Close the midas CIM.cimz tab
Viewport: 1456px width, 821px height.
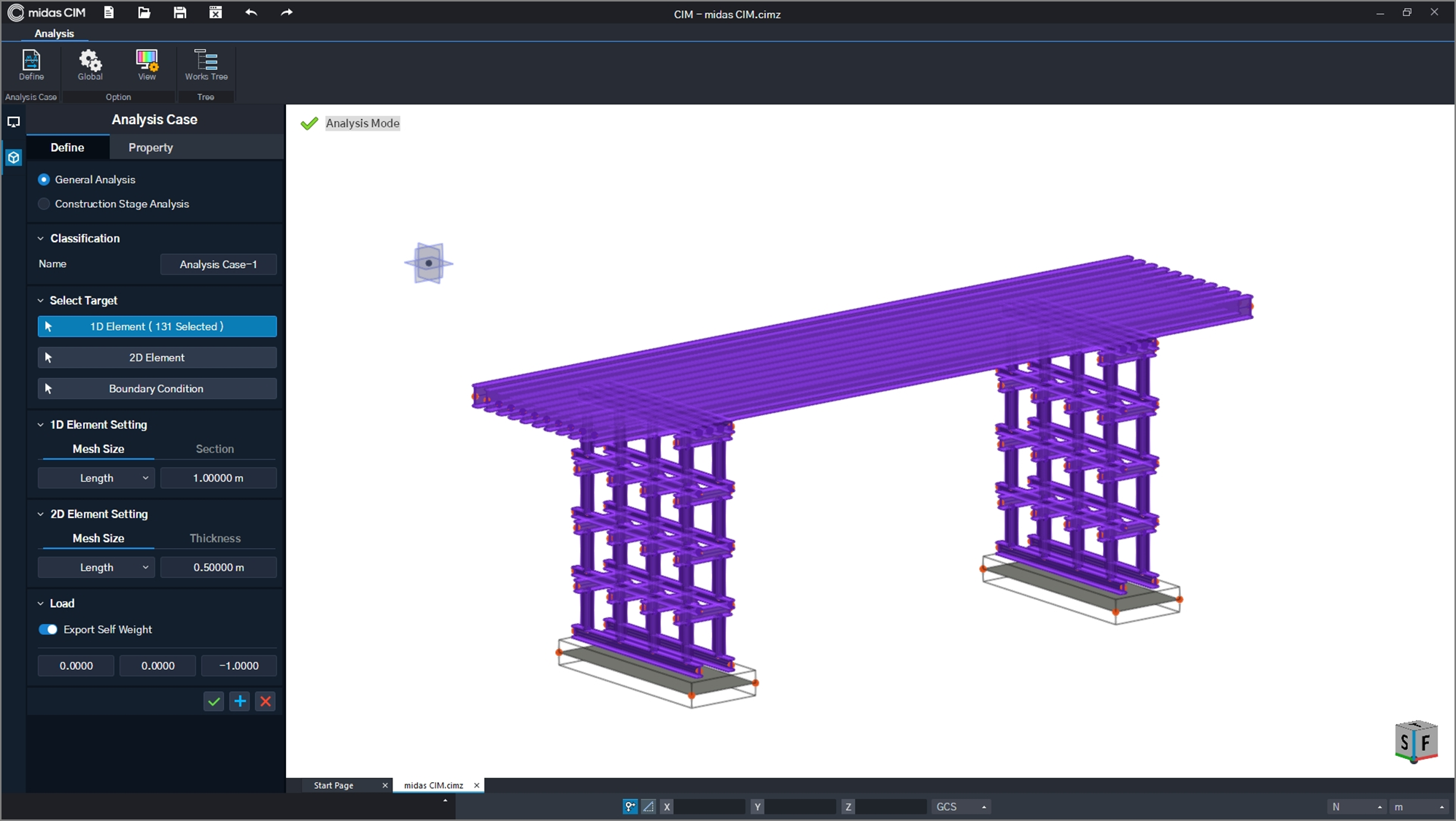point(476,785)
